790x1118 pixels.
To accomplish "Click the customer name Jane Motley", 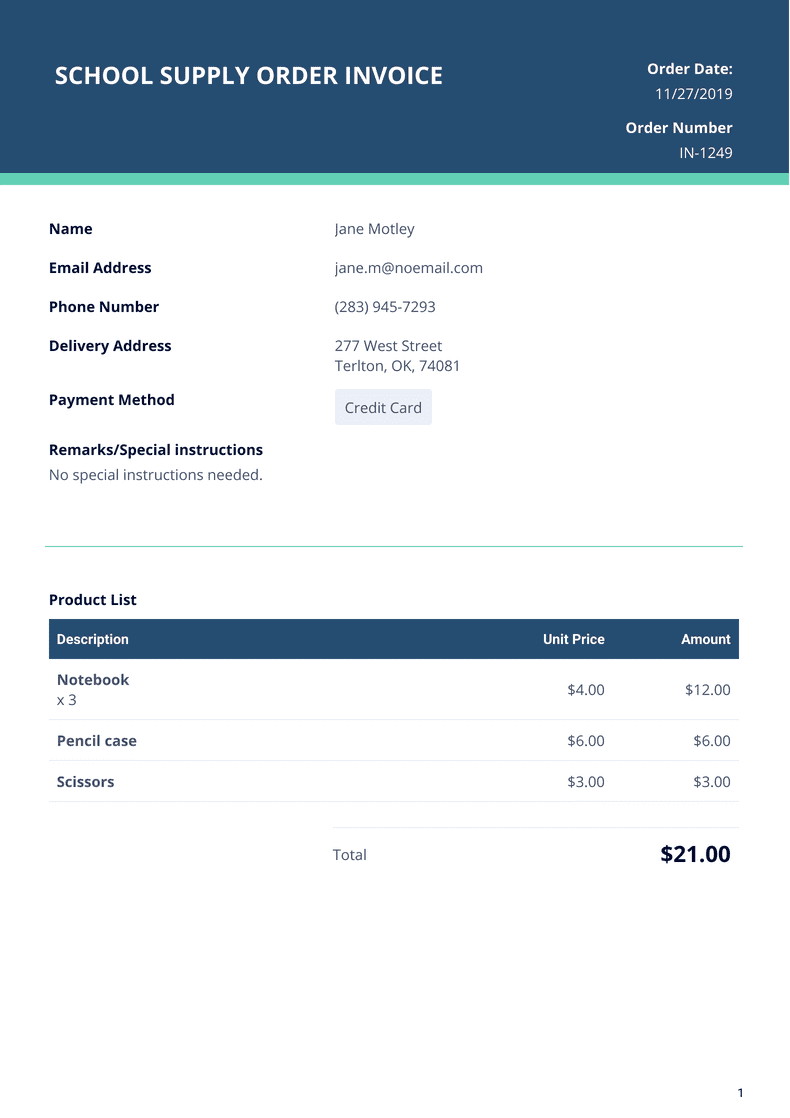I will (374, 229).
